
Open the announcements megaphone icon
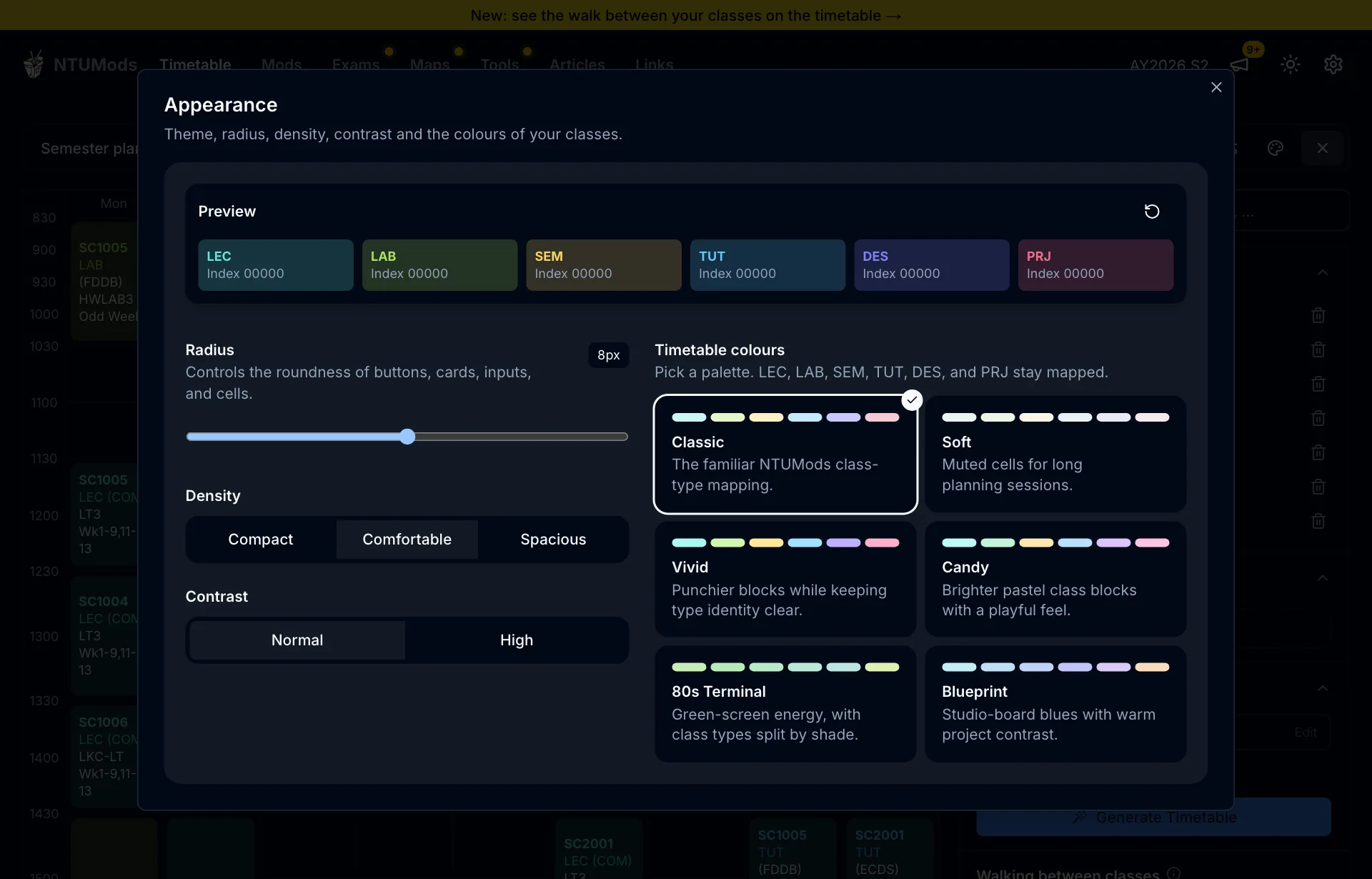tap(1240, 65)
